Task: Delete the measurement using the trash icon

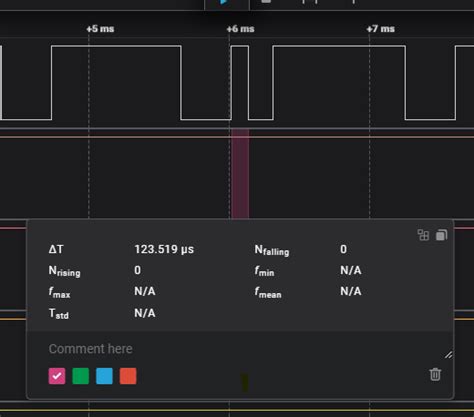Action: click(x=435, y=374)
